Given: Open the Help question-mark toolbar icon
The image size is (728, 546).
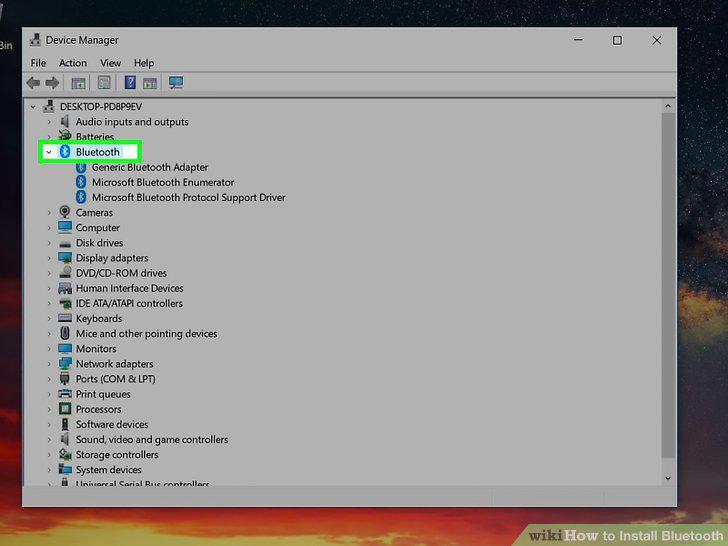Looking at the screenshot, I should [x=130, y=83].
